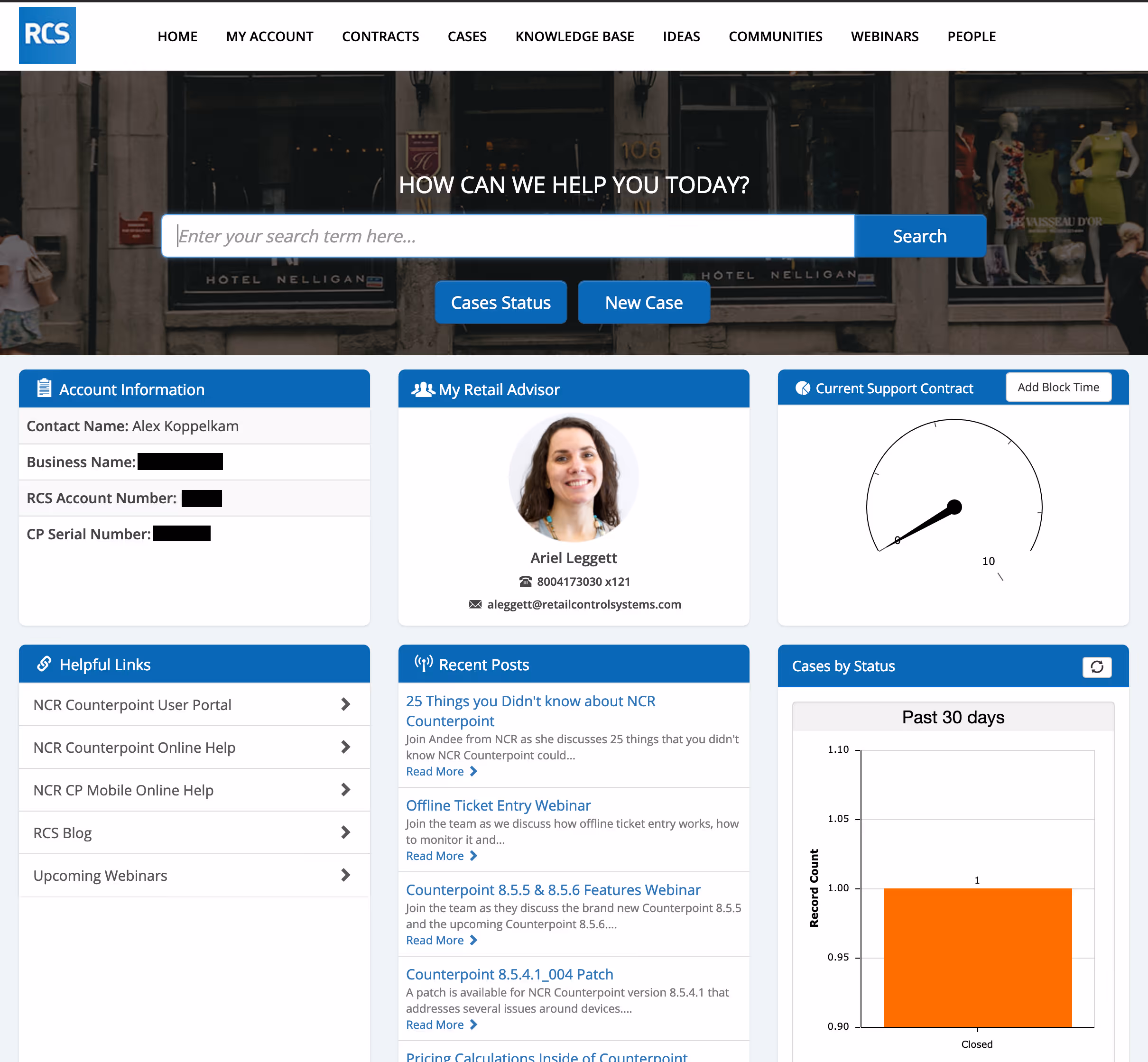The height and width of the screenshot is (1062, 1148).
Task: Open the WEBINARS page
Action: (885, 36)
